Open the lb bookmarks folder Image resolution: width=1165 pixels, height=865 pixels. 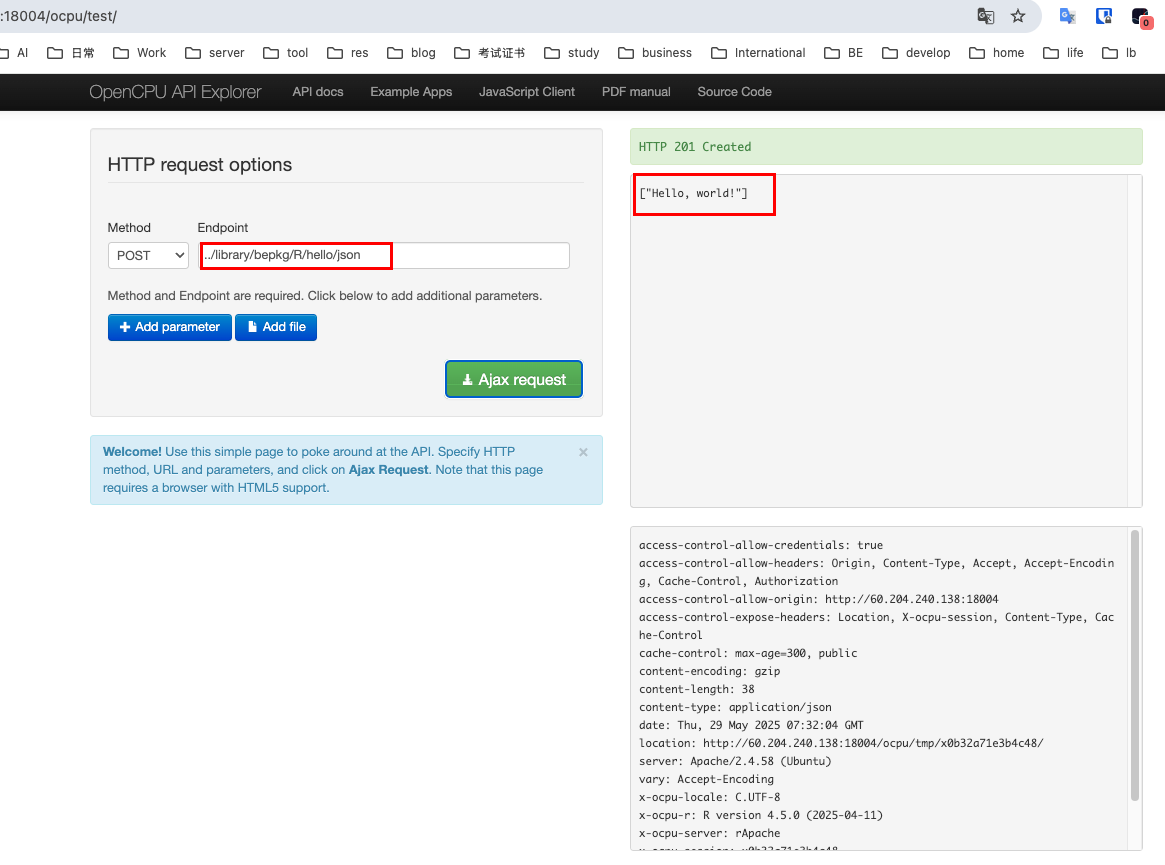[1120, 53]
